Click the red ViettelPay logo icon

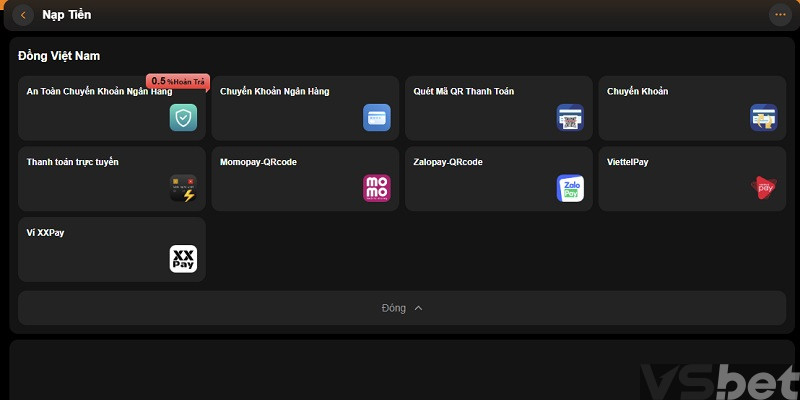[763, 187]
